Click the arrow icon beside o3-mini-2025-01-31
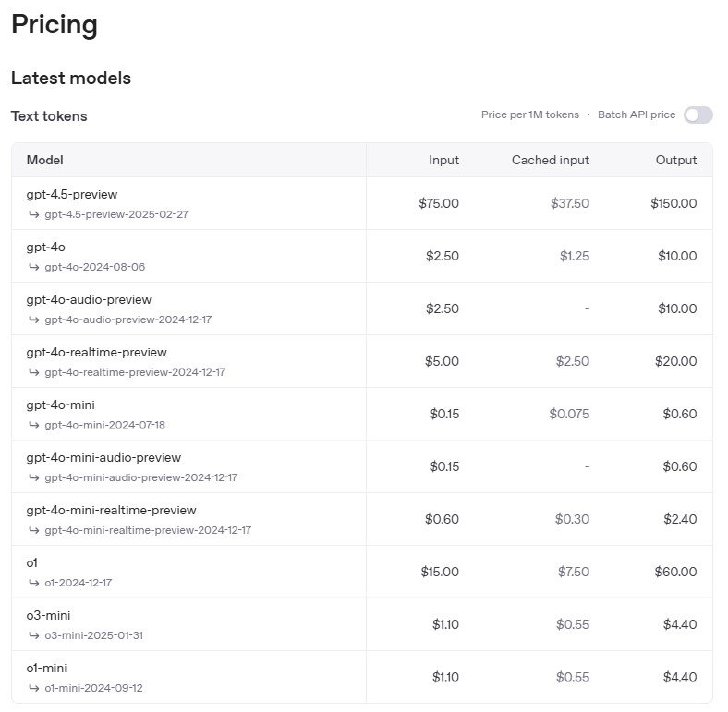The width and height of the screenshot is (728, 712). (x=34, y=635)
